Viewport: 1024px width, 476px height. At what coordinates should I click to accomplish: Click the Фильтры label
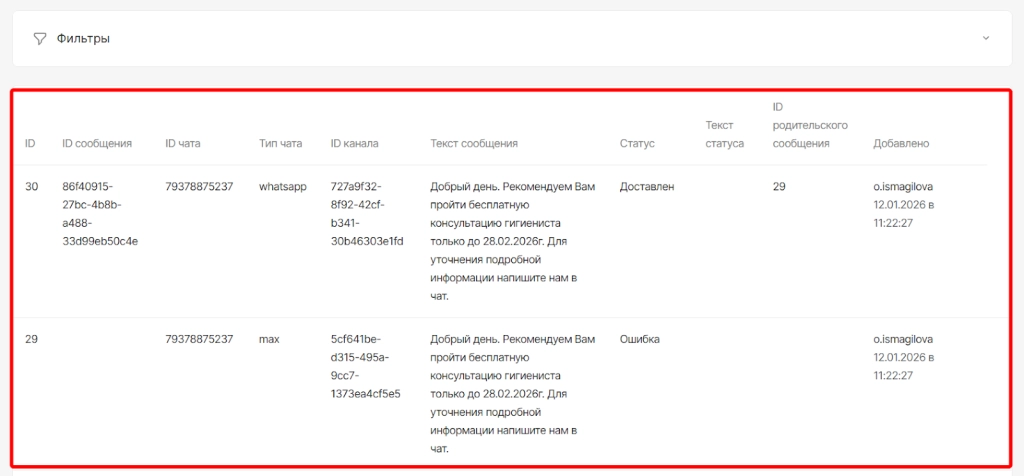83,39
